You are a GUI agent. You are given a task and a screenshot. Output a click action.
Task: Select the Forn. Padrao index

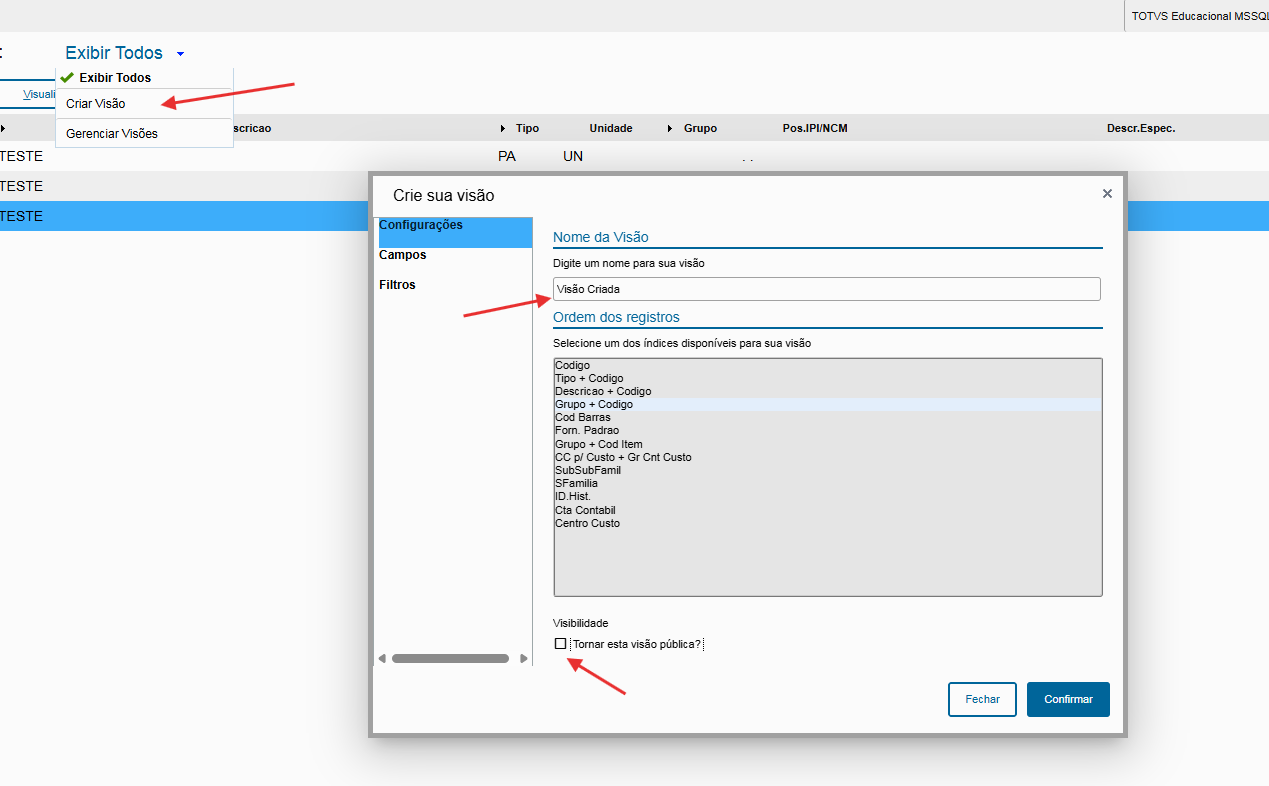point(827,431)
